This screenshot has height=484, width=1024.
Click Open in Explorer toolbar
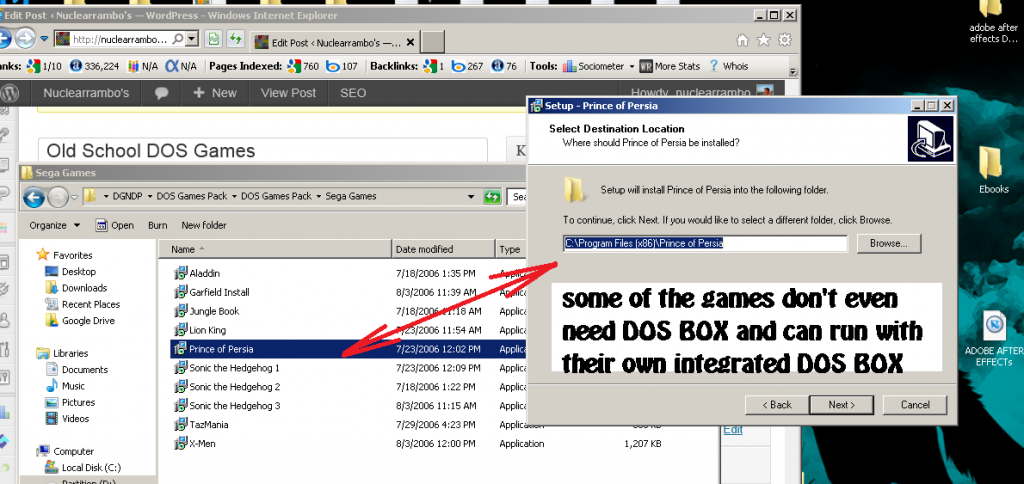(115, 225)
